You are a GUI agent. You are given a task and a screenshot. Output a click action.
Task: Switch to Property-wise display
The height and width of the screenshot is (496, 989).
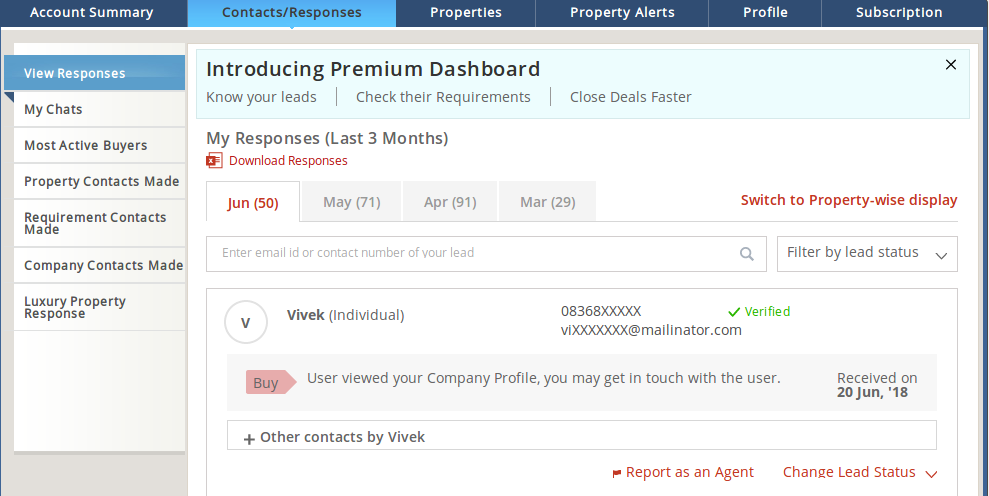point(849,200)
